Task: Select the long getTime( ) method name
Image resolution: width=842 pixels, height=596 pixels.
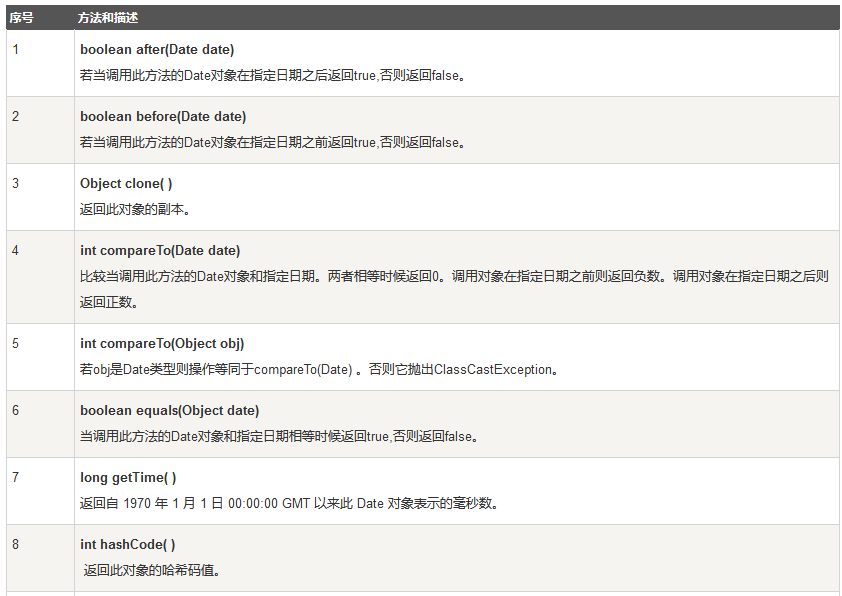Action: 122,477
